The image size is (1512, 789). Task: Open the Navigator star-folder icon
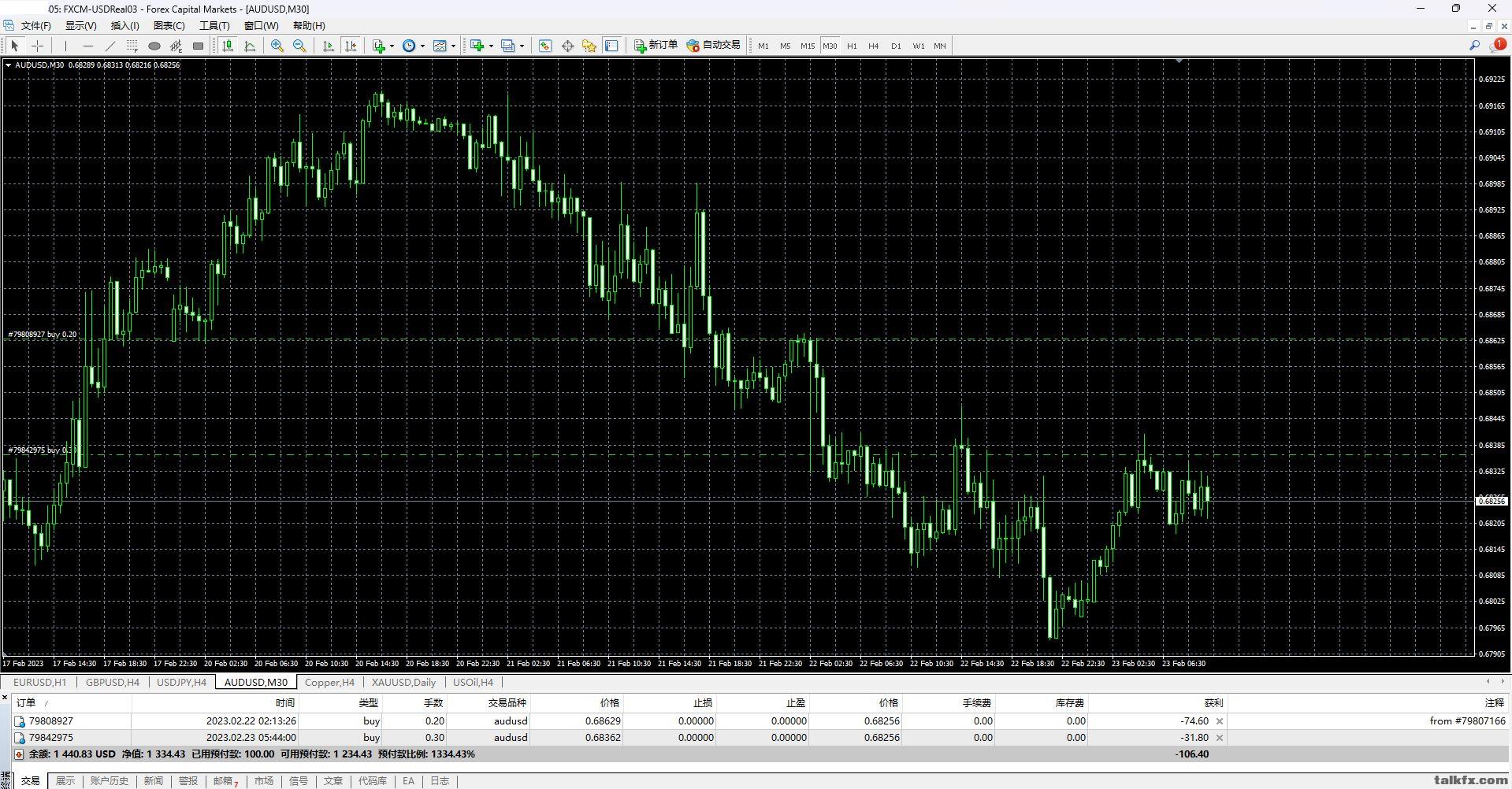pyautogui.click(x=589, y=46)
